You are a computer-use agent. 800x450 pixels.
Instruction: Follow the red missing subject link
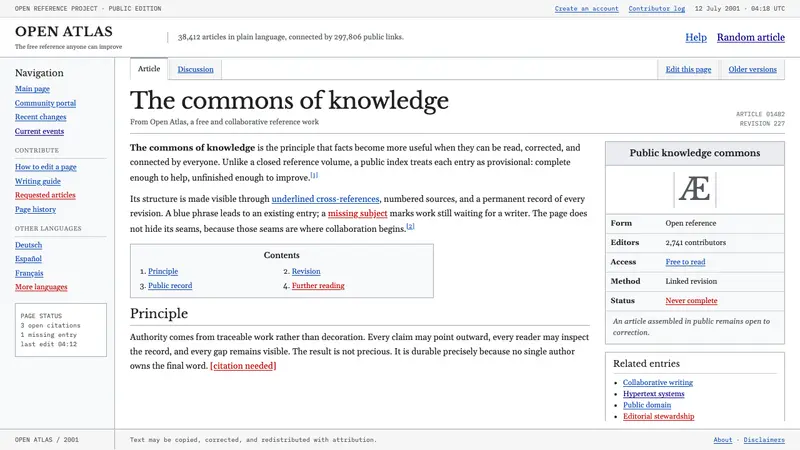coord(357,213)
